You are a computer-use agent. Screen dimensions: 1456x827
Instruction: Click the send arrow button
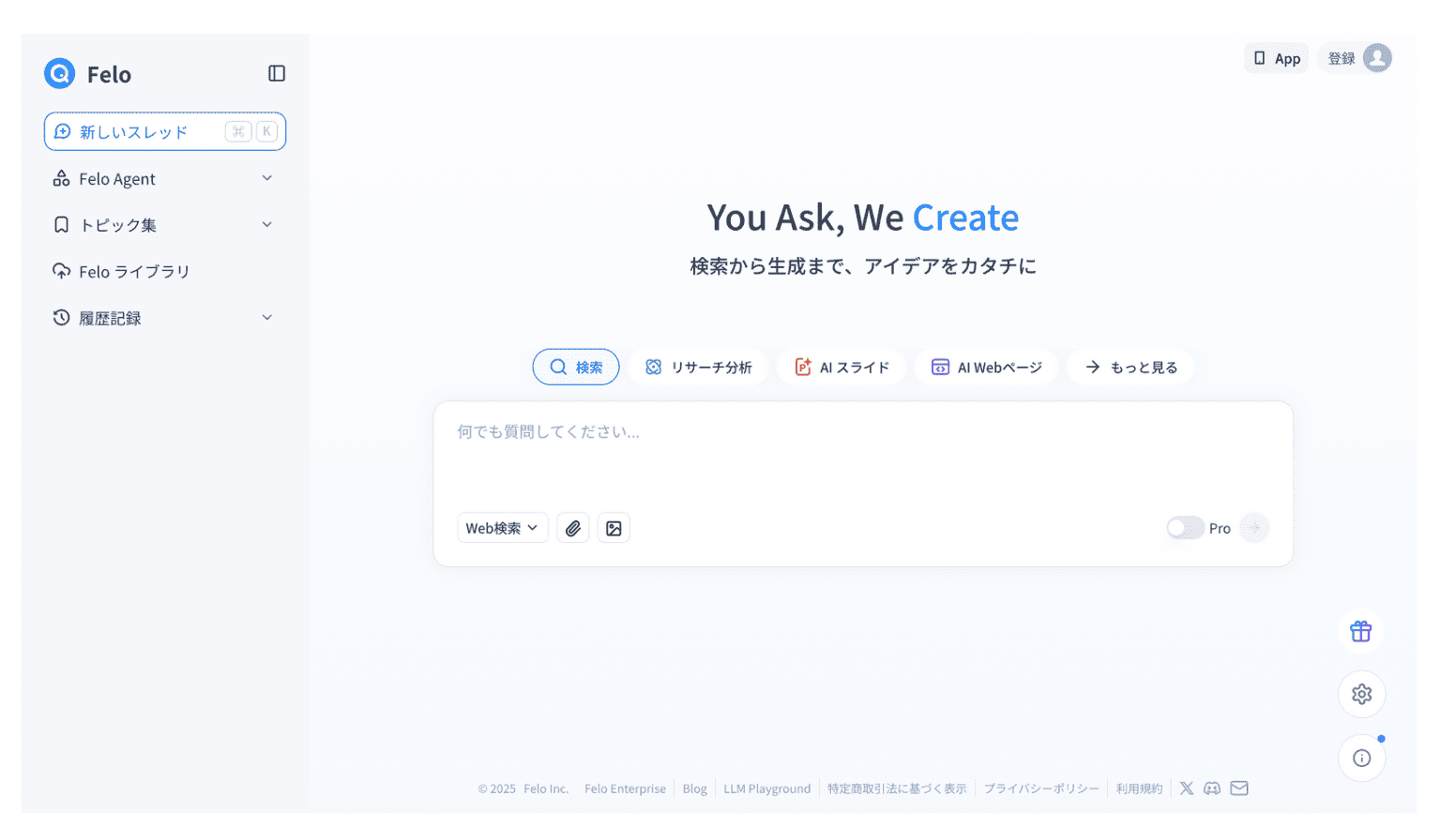coord(1254,528)
